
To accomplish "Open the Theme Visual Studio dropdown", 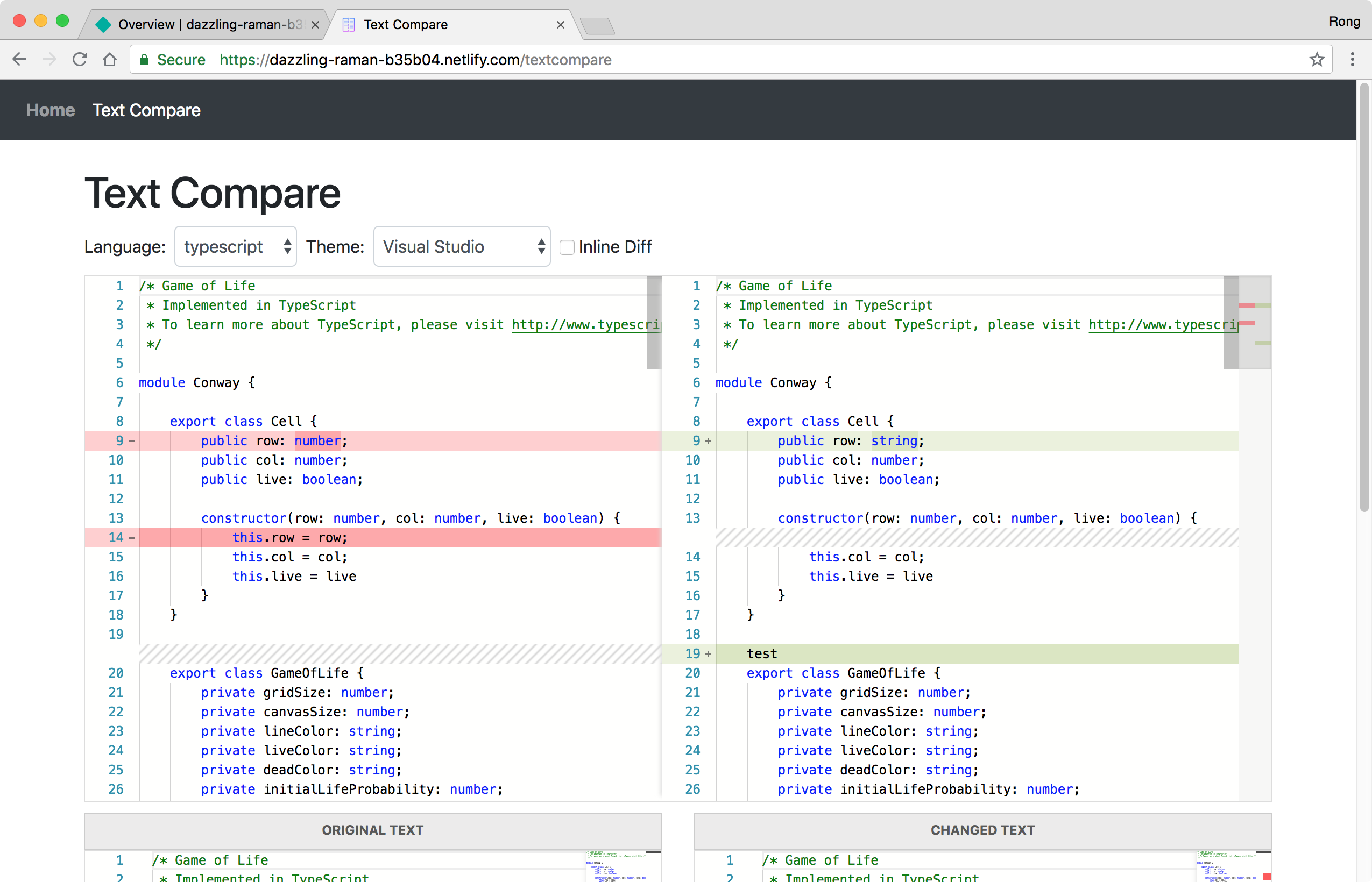I will (462, 246).
